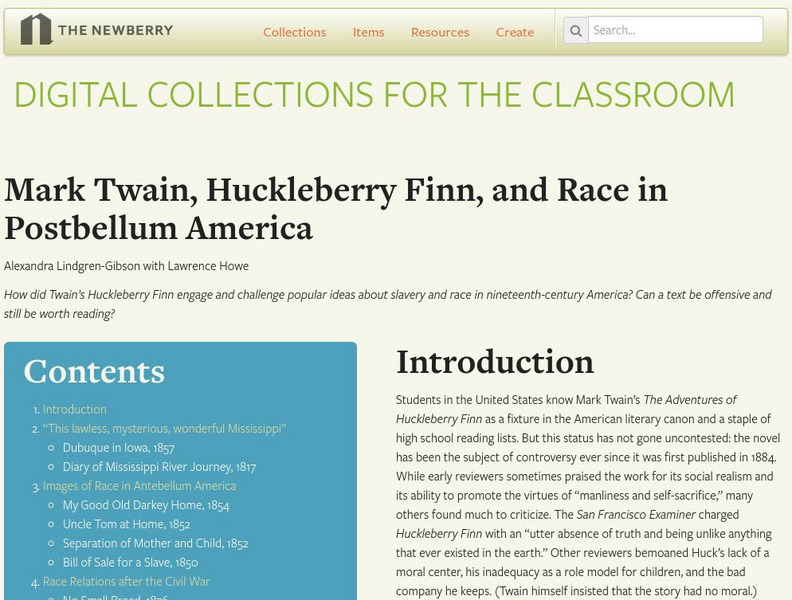
Task: Open Dubuque in Iowa, 1857 item
Action: pos(119,447)
